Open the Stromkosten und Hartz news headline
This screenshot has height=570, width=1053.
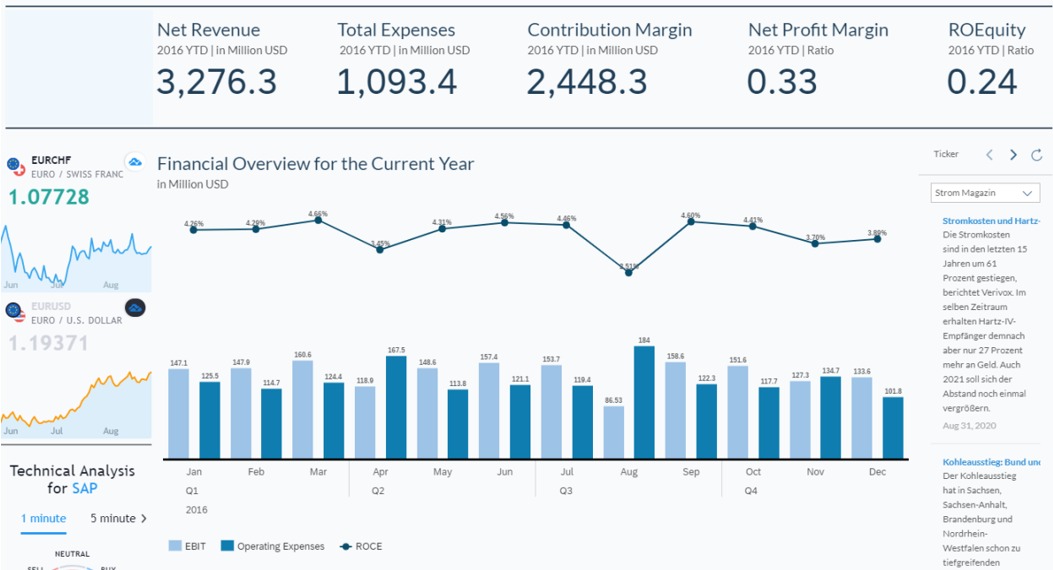pos(991,221)
